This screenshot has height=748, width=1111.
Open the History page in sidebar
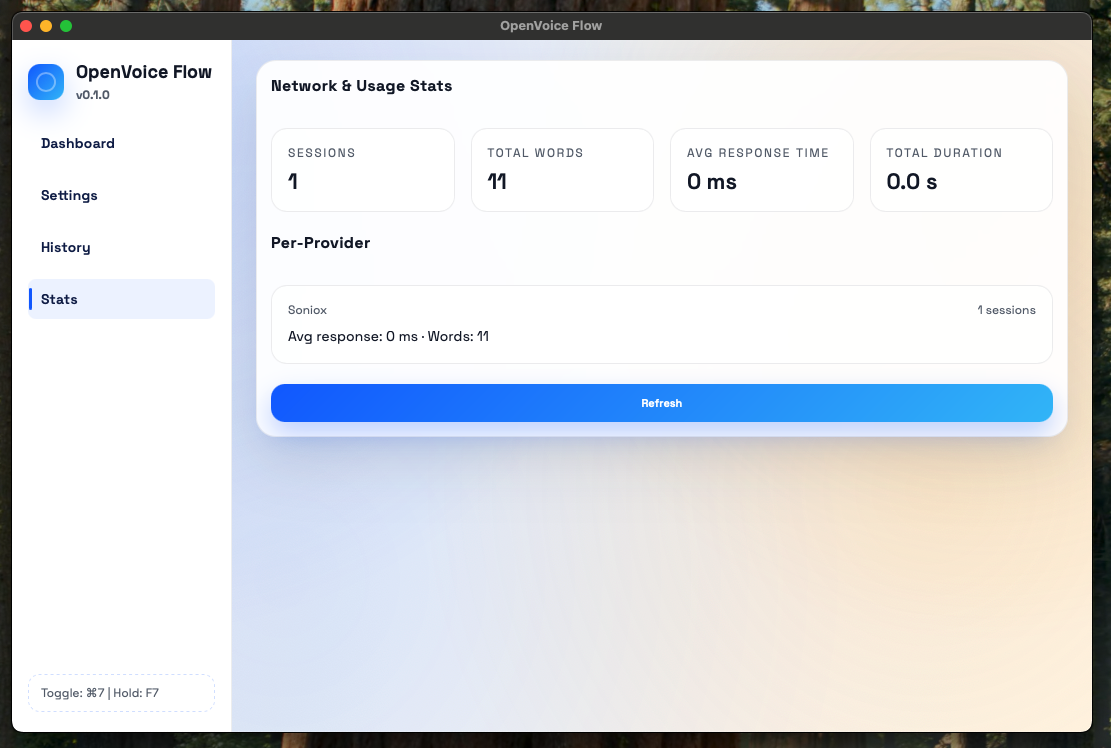pyautogui.click(x=121, y=247)
